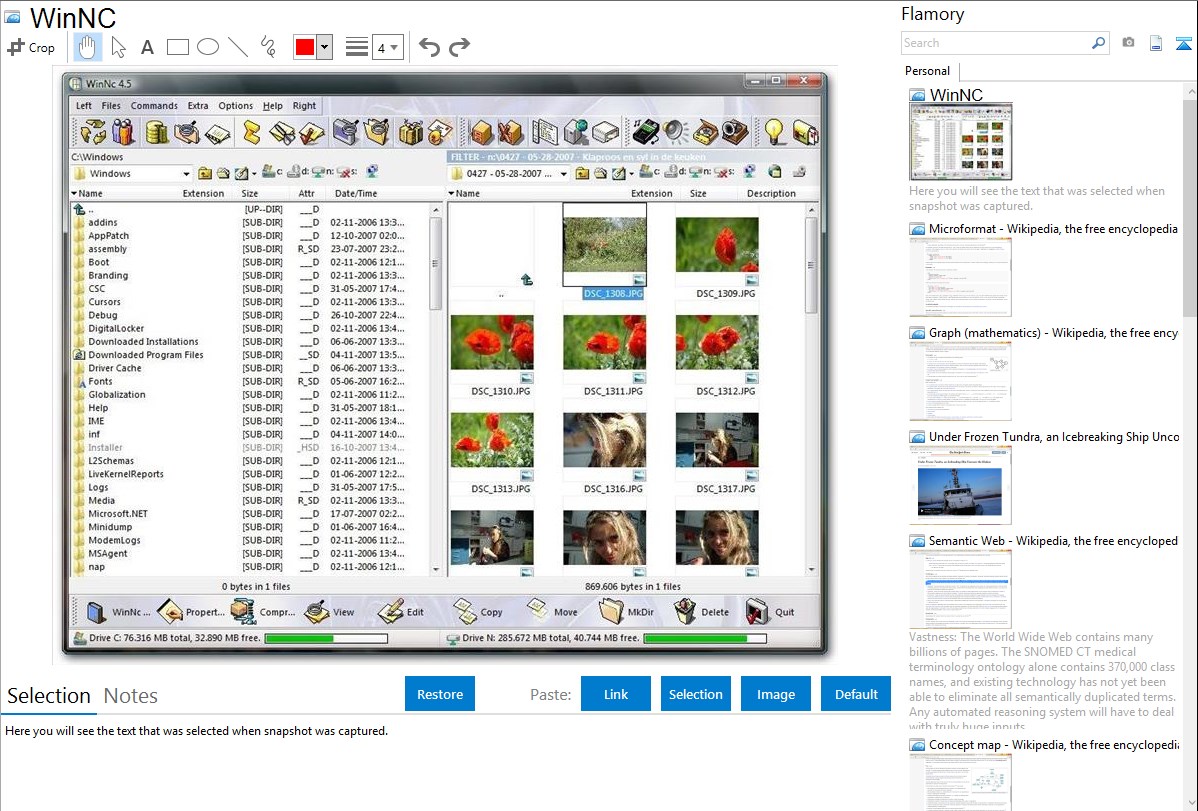This screenshot has width=1198, height=811.
Task: Click the Delete button in WinNC bottom bar
Action: tap(702, 611)
